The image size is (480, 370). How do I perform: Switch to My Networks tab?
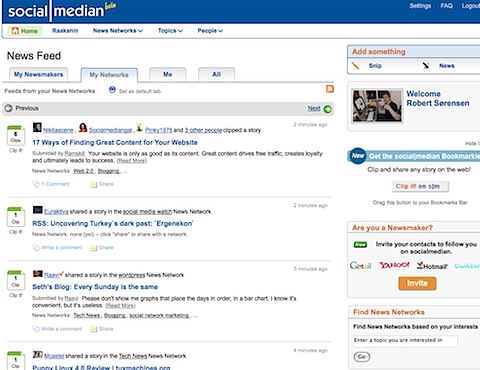click(109, 75)
